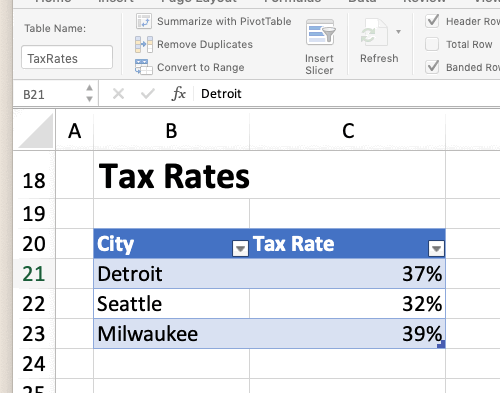Open the Insert Slicer tool
The width and height of the screenshot is (500, 393).
[x=320, y=47]
